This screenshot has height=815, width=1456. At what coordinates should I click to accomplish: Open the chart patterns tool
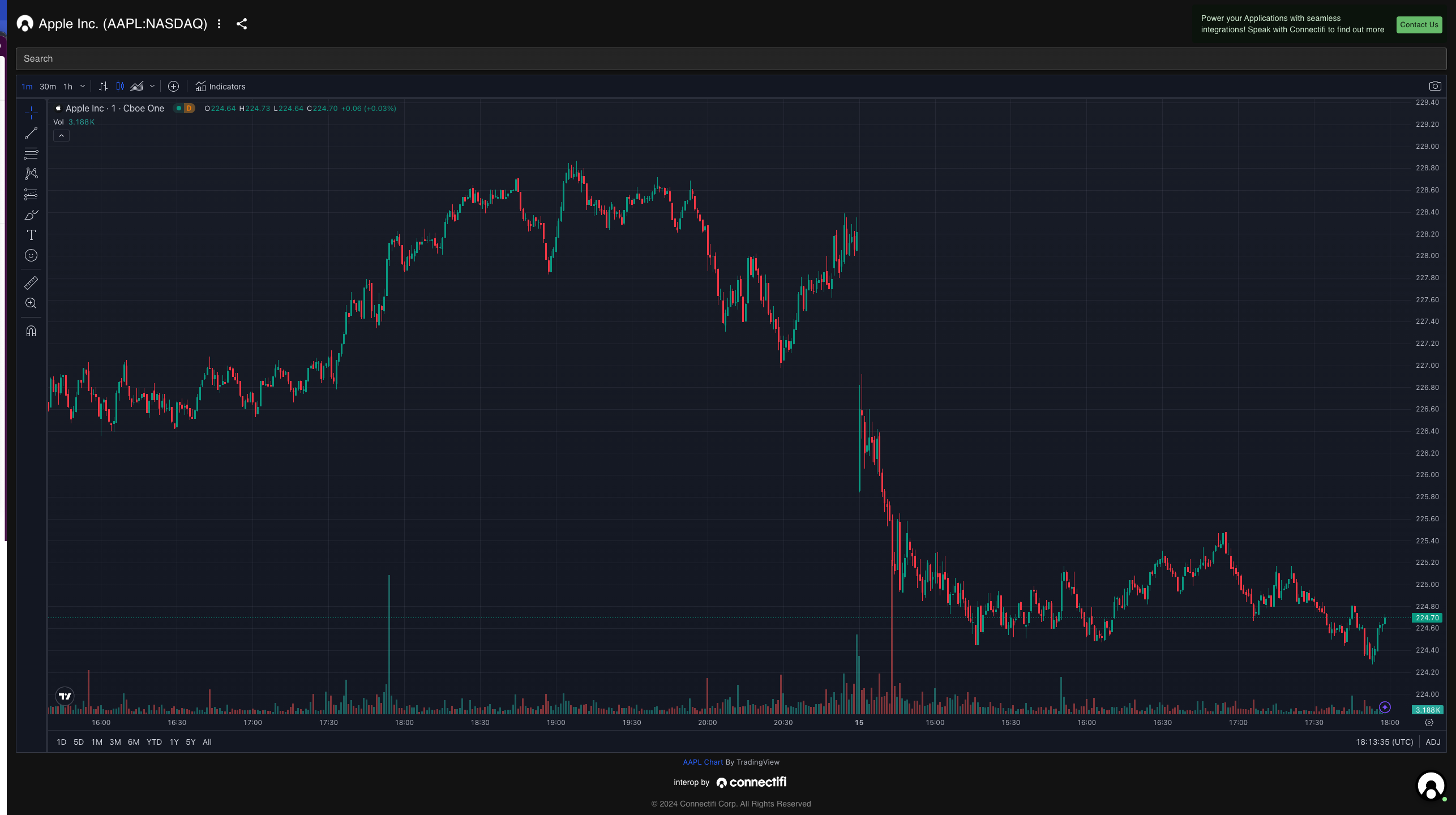click(31, 174)
